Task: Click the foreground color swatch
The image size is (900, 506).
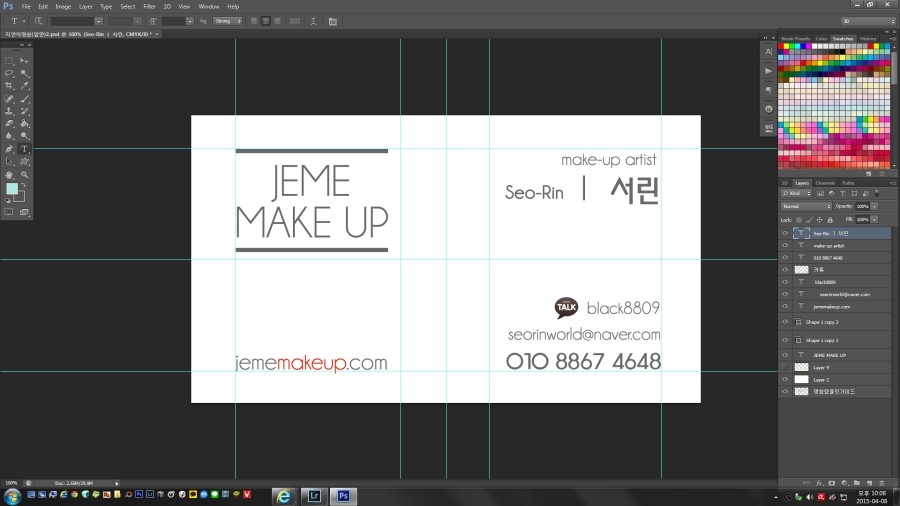Action: [x=11, y=189]
